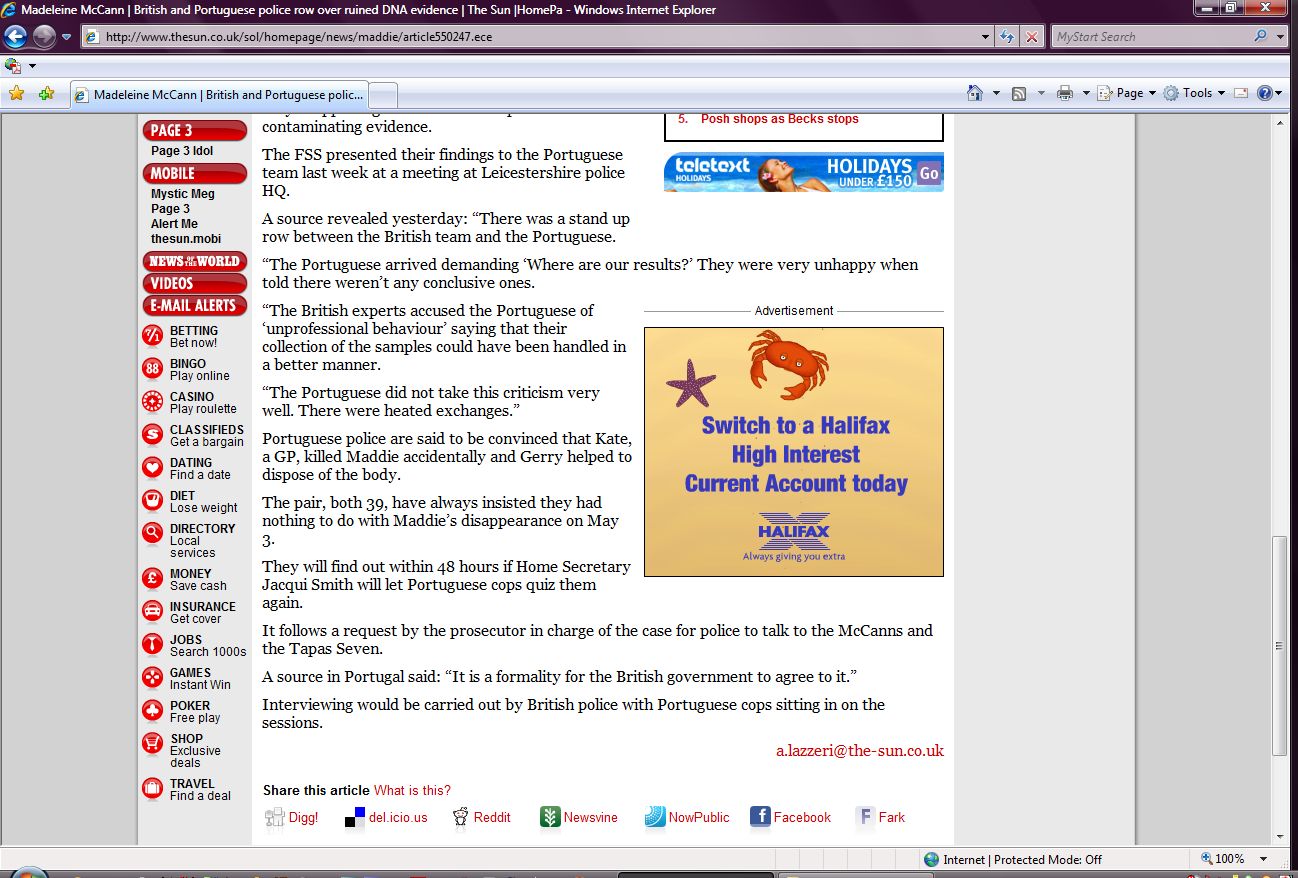Click the Casino roulette sidebar icon

152,402
